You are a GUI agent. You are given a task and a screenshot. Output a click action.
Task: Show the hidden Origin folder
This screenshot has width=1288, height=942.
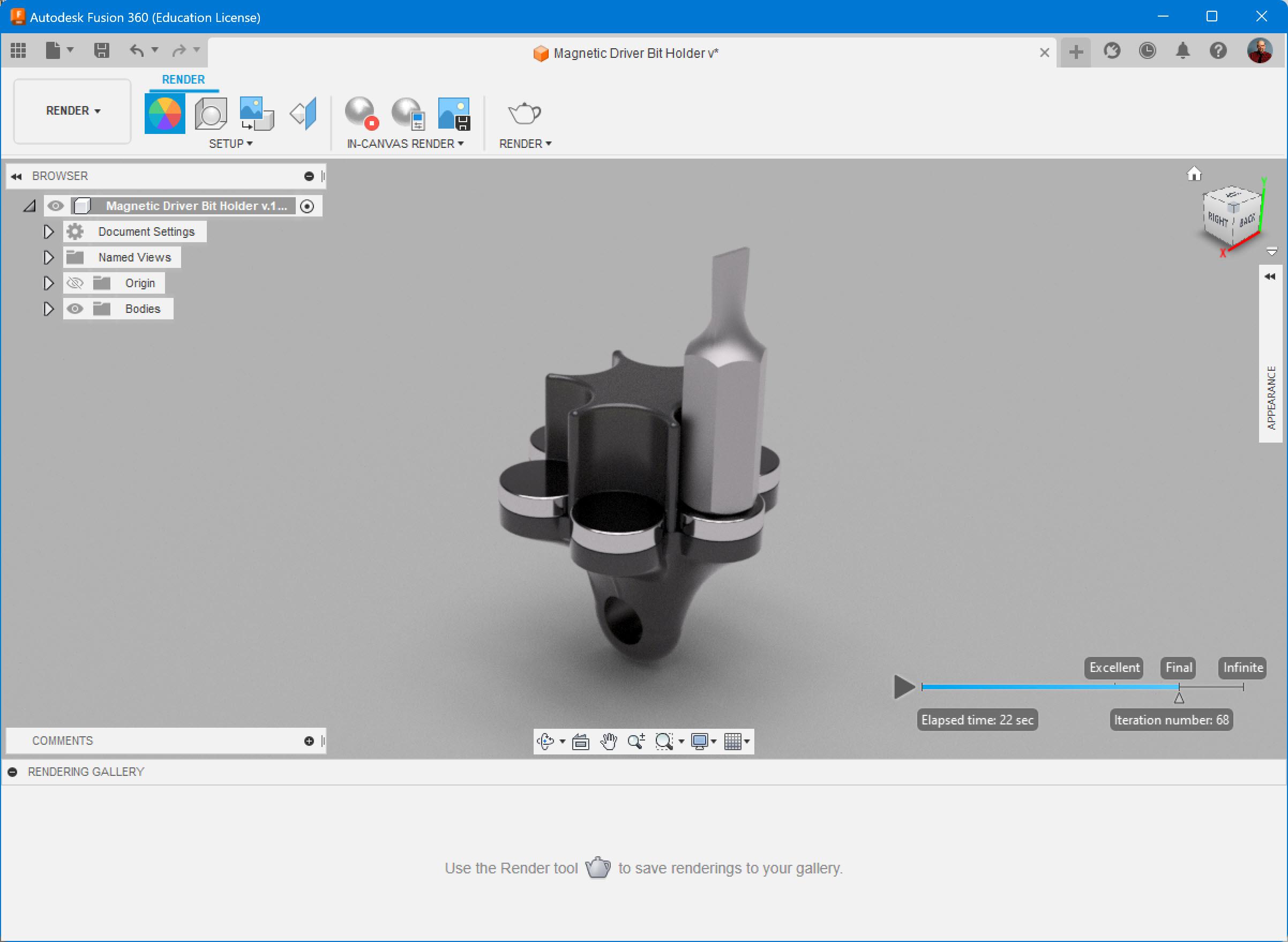[74, 283]
